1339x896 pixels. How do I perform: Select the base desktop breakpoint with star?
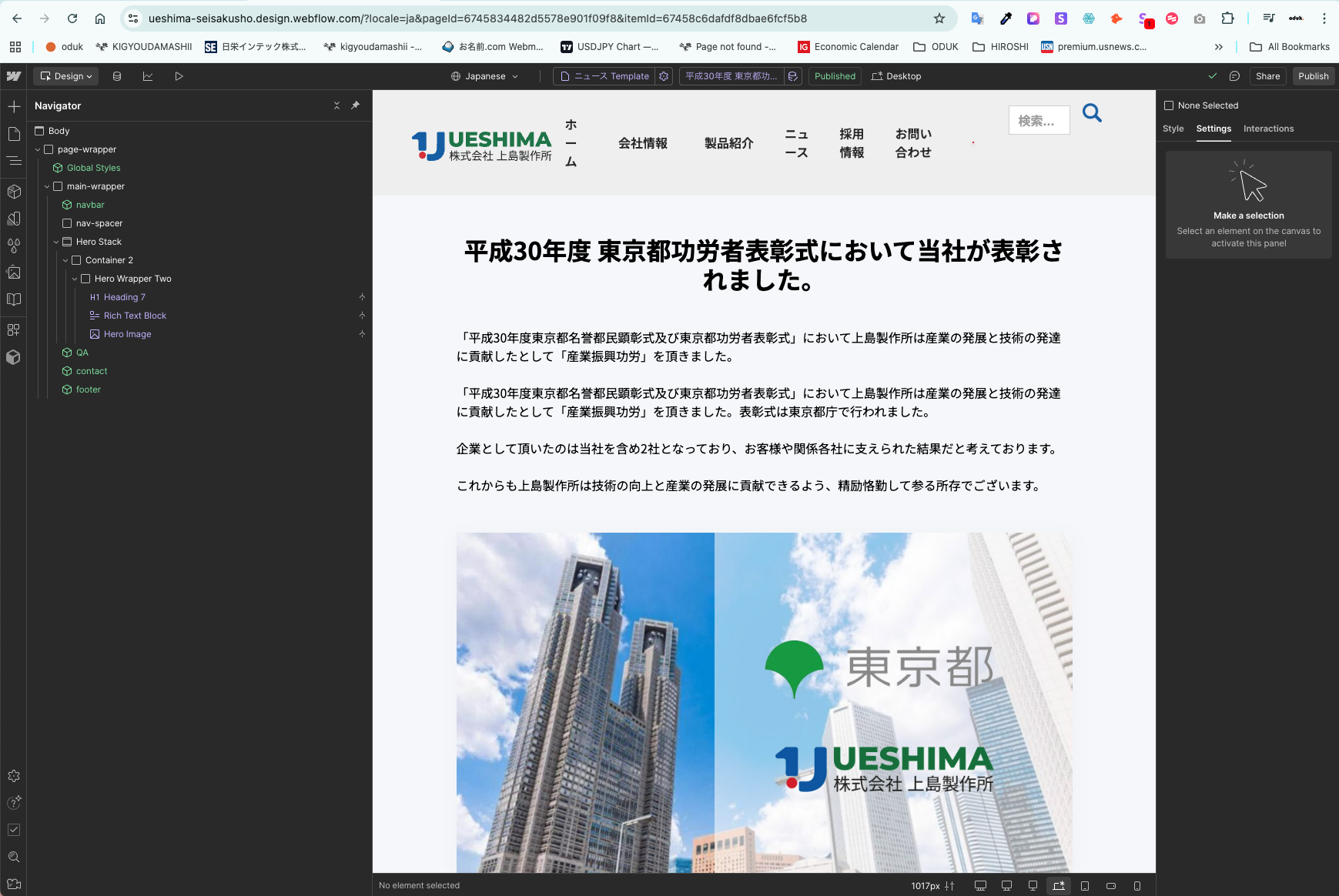[x=1059, y=885]
